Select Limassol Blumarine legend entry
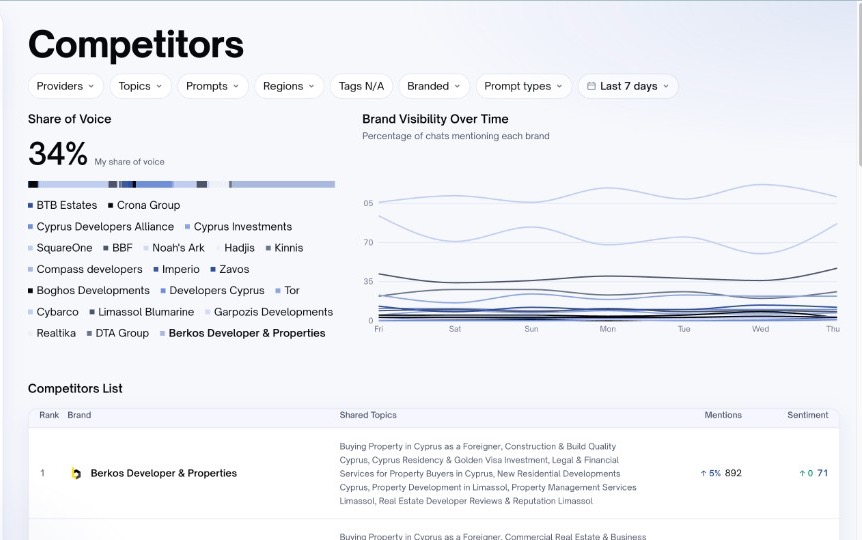Image resolution: width=862 pixels, height=540 pixels. coord(142,312)
